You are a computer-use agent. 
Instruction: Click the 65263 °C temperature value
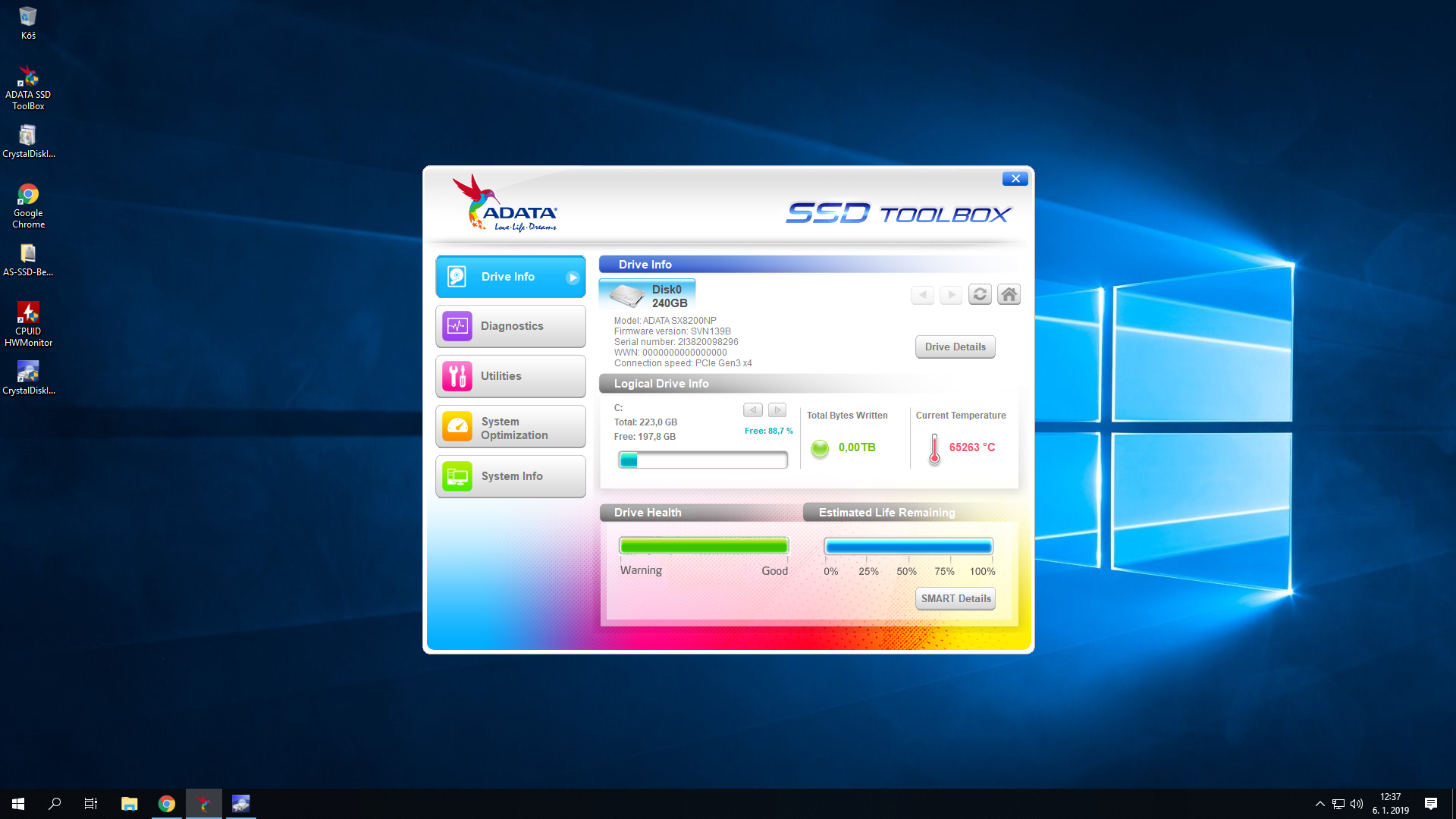click(x=972, y=447)
